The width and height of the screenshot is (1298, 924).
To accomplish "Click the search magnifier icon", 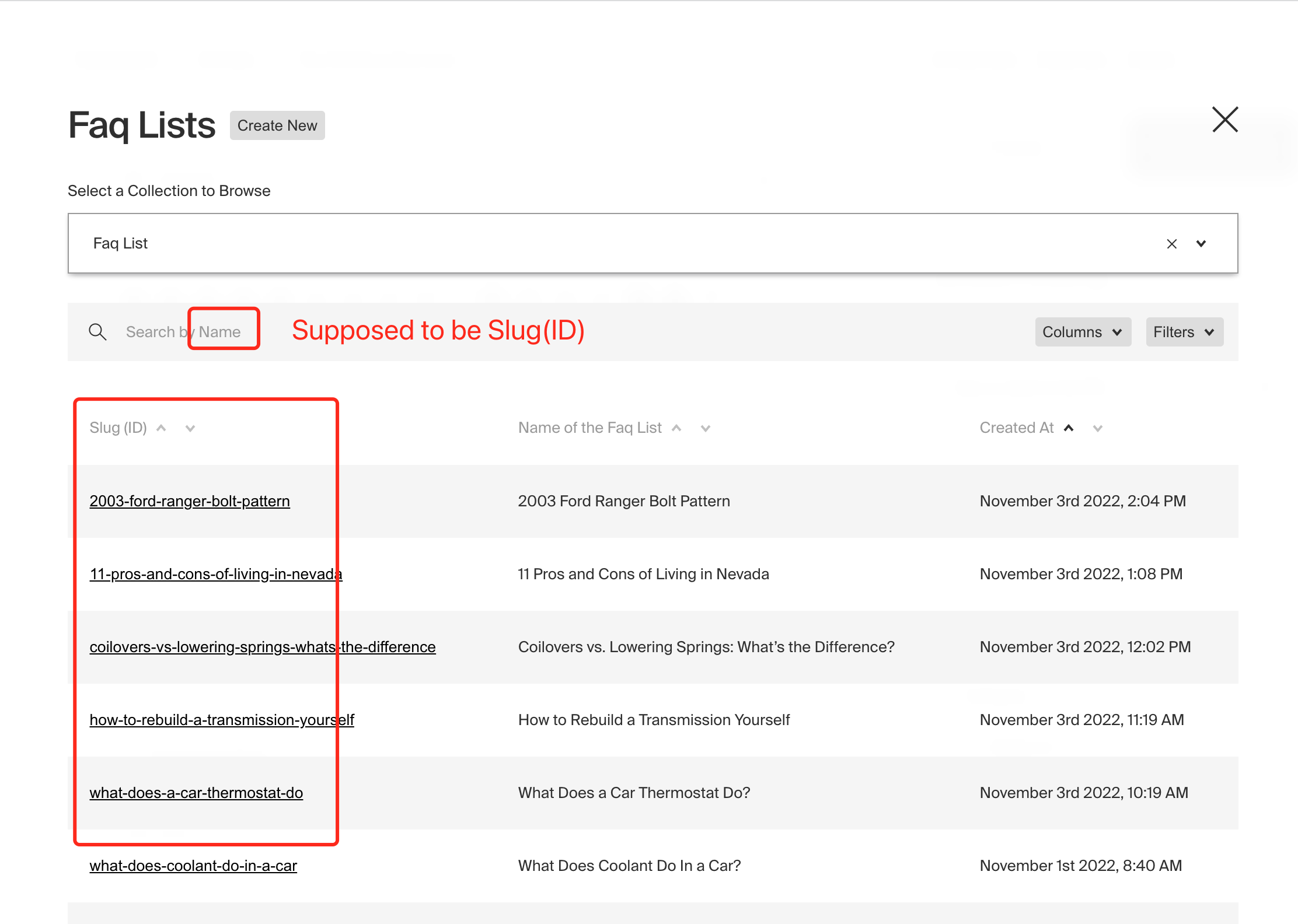I will [x=97, y=332].
